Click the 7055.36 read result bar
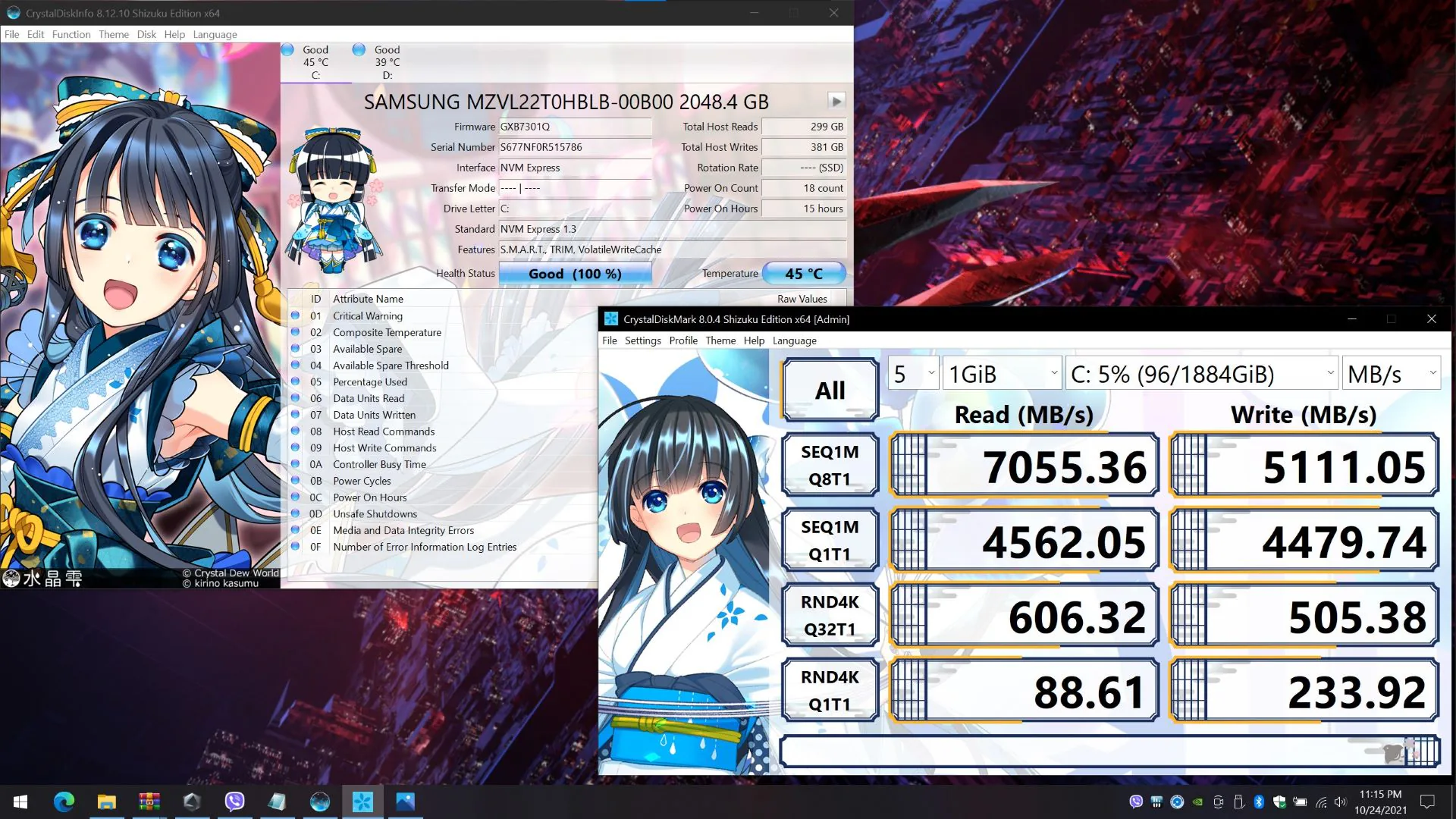 tap(1025, 466)
